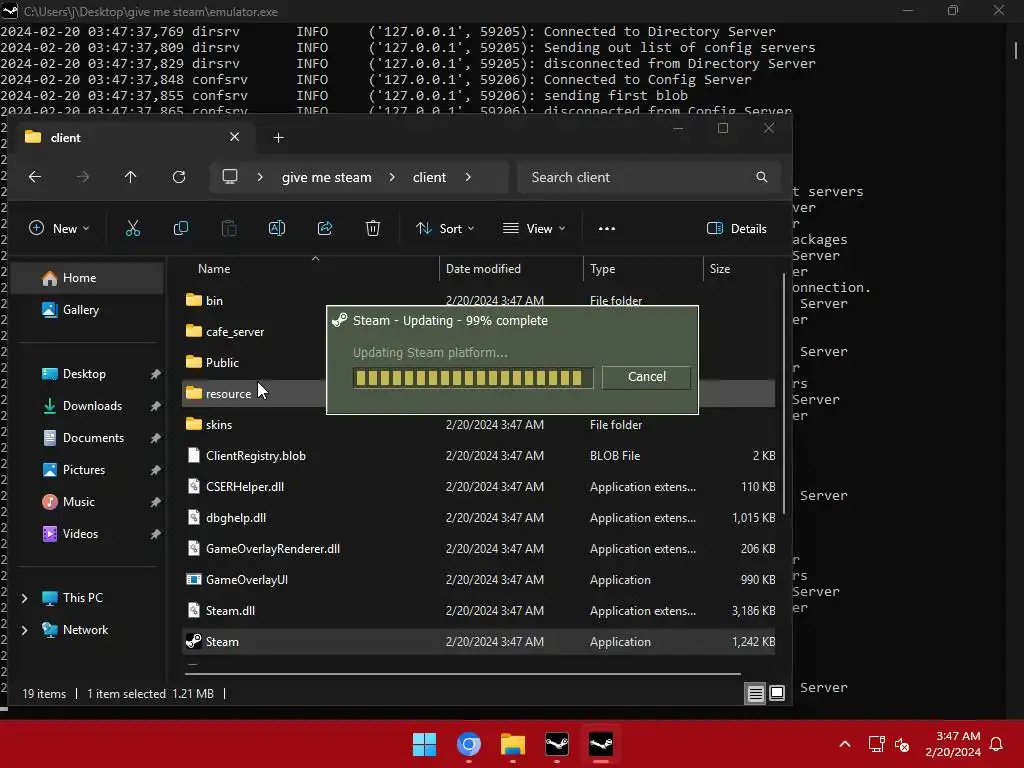Go back with the left arrow
This screenshot has width=1024, height=768.
coord(35,177)
